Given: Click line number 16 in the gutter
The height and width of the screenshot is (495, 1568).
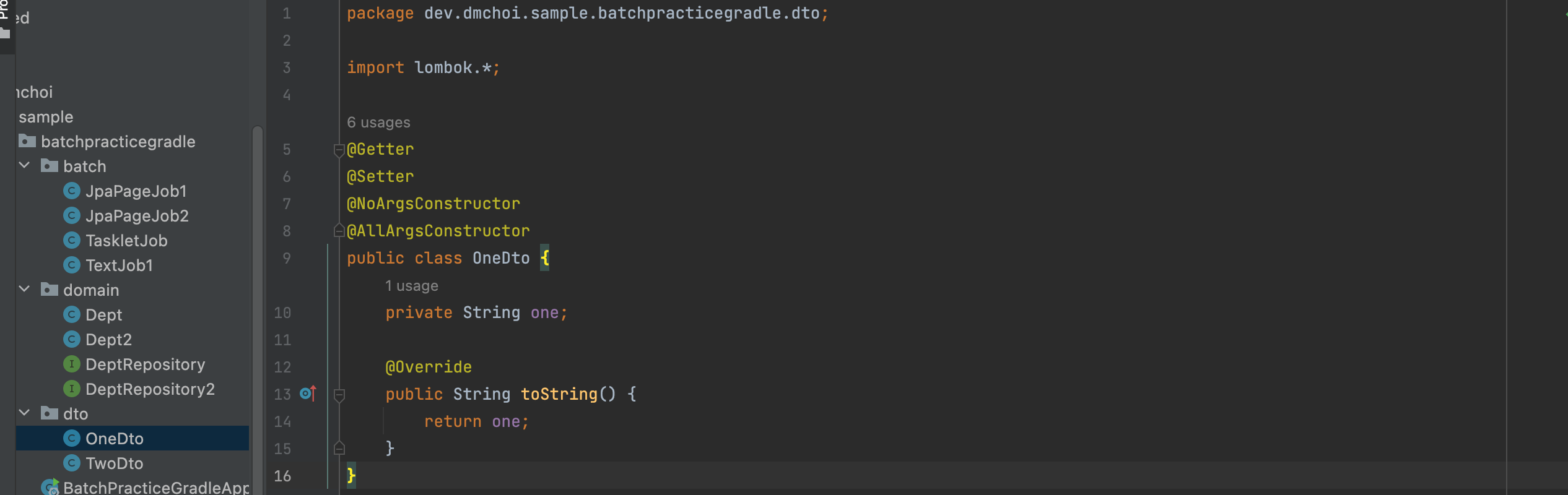Looking at the screenshot, I should [x=282, y=476].
